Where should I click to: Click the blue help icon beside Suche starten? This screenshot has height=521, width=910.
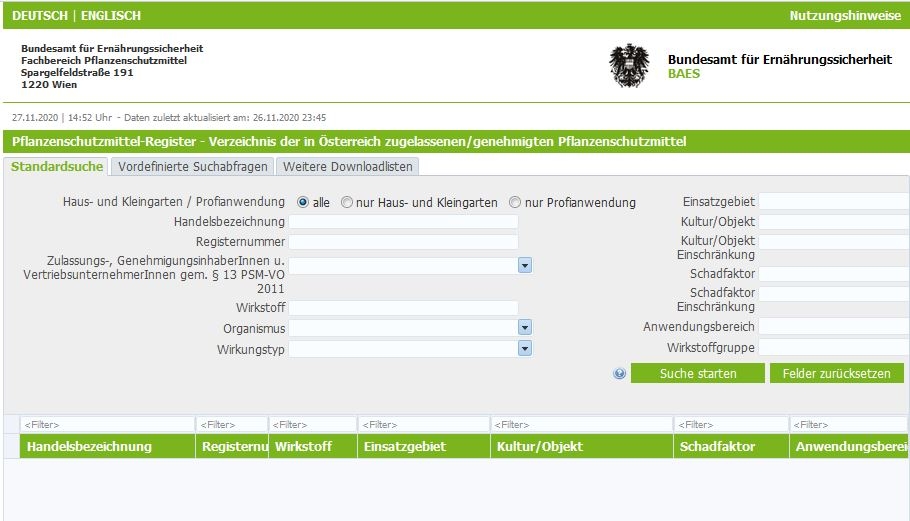620,374
